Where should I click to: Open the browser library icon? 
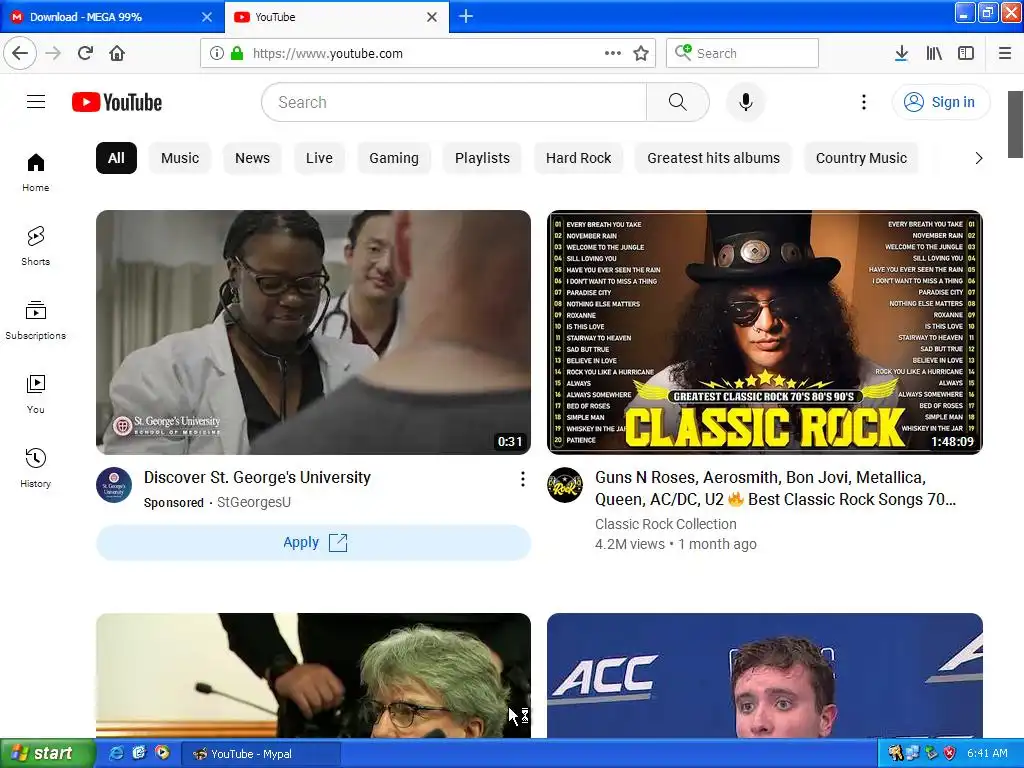pyautogui.click(x=934, y=53)
